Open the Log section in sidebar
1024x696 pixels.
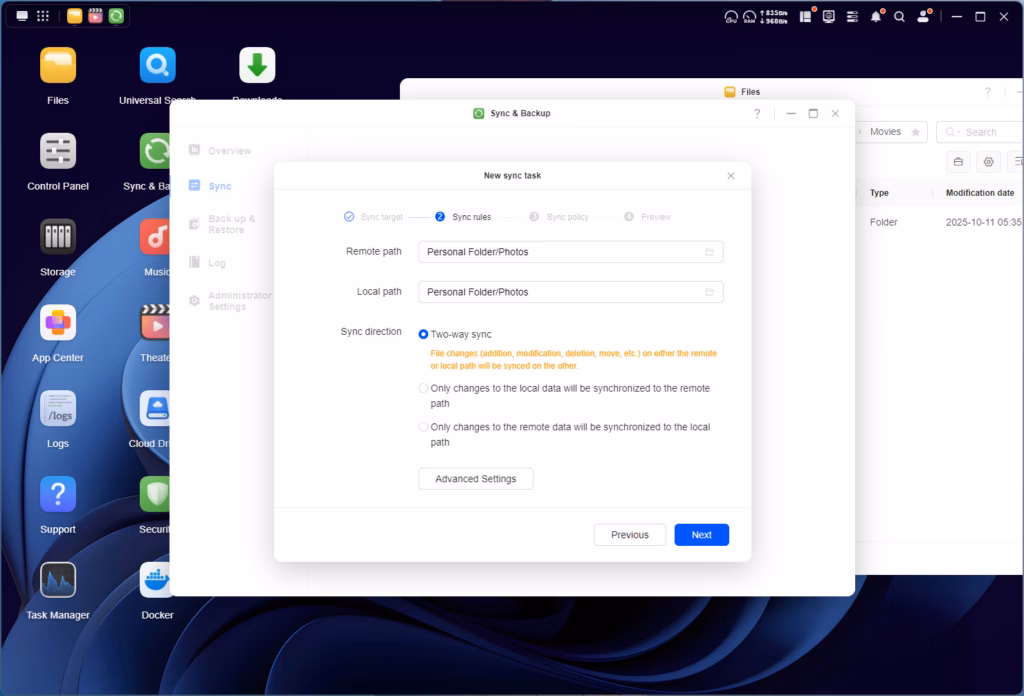tap(216, 263)
